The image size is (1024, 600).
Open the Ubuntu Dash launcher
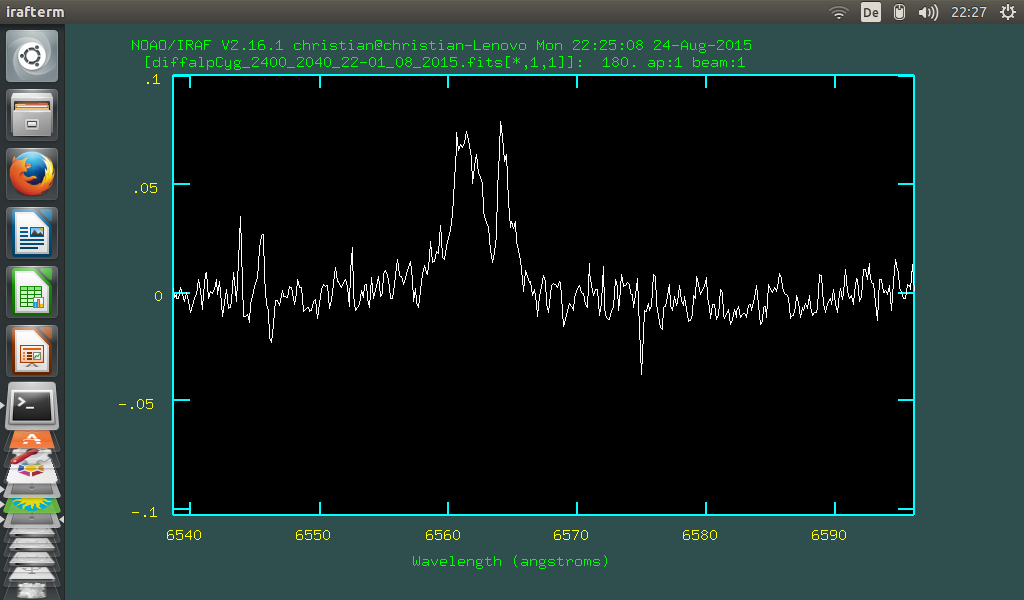33,56
